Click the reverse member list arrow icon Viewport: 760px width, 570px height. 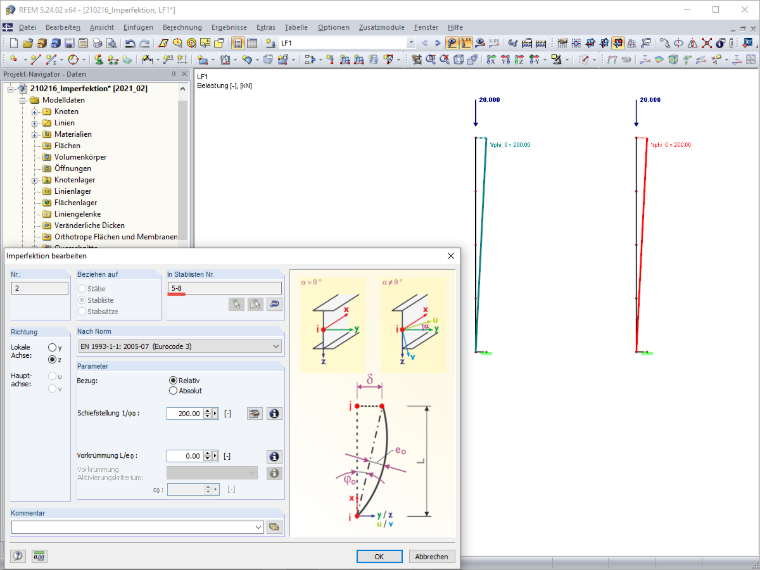tap(274, 304)
